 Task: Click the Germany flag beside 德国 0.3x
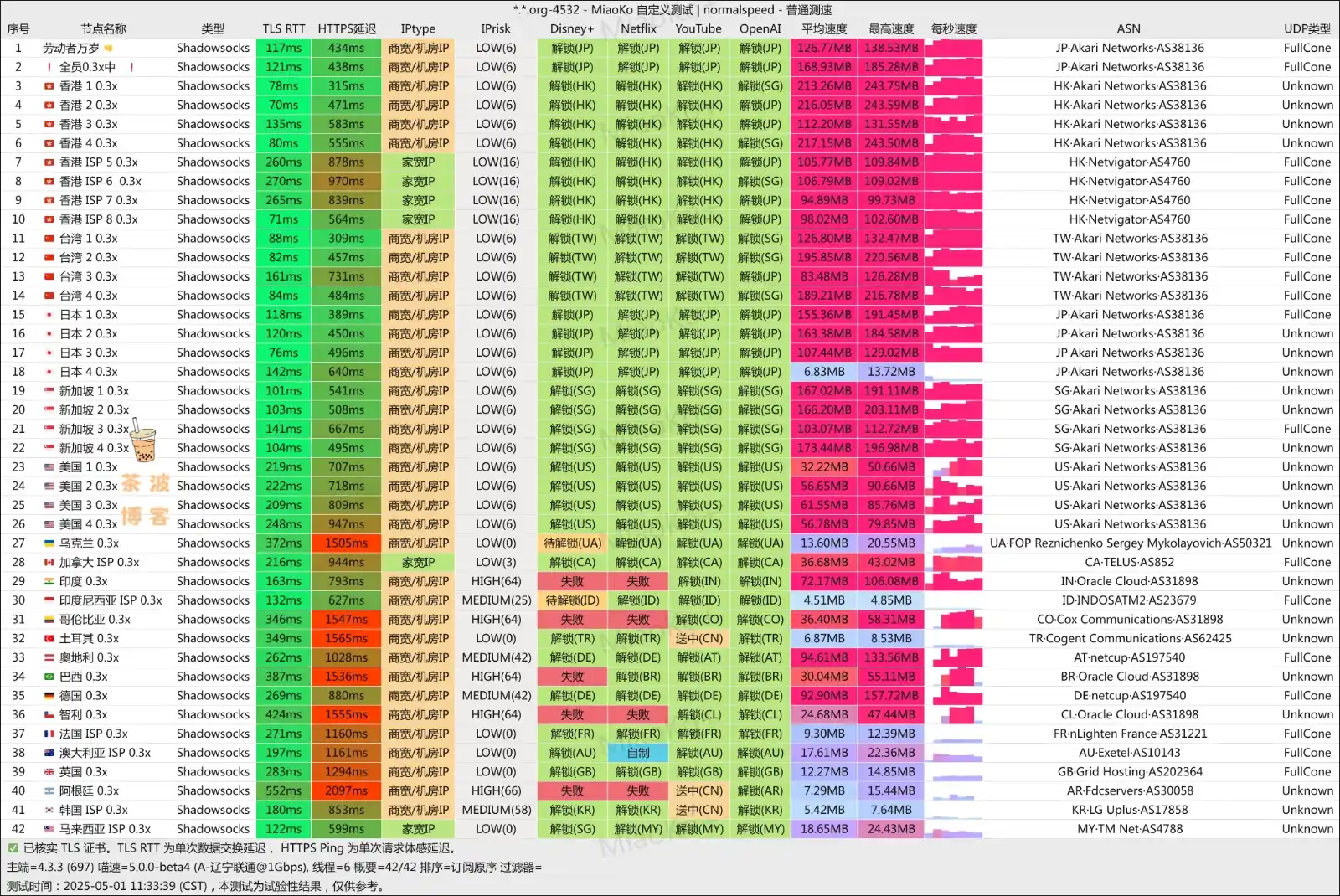pyautogui.click(x=49, y=696)
